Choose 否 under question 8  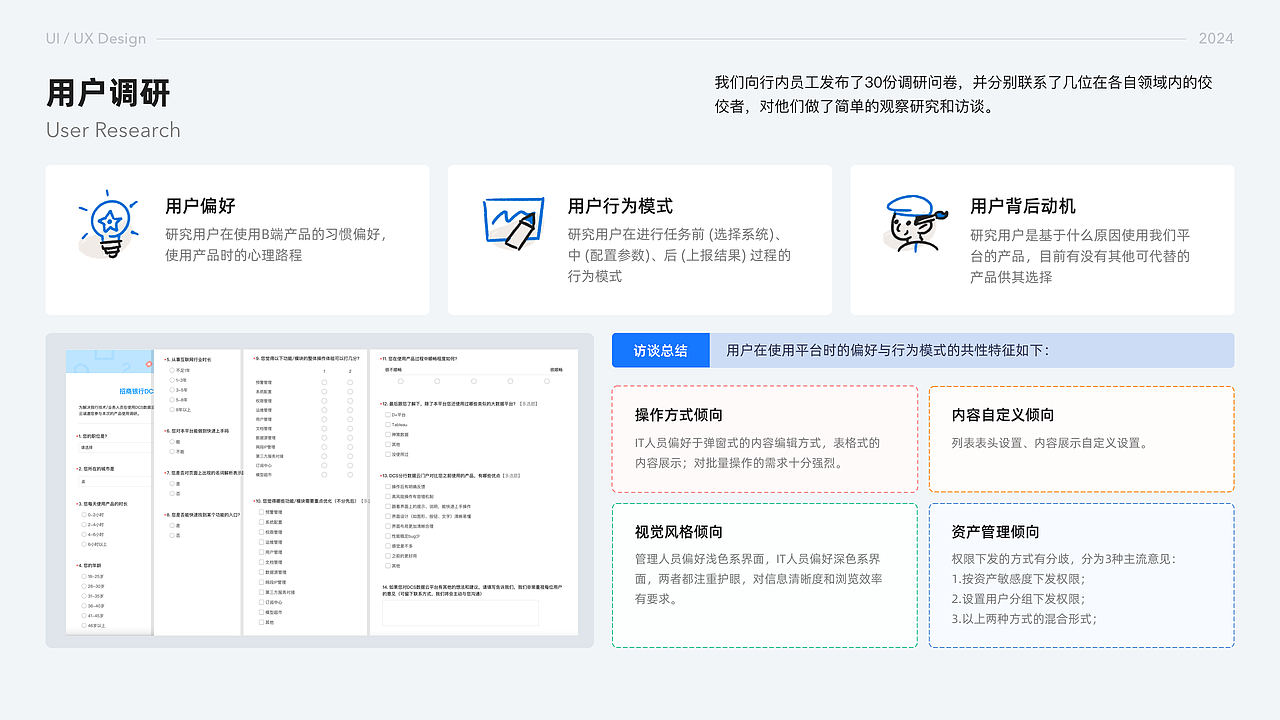[x=172, y=536]
